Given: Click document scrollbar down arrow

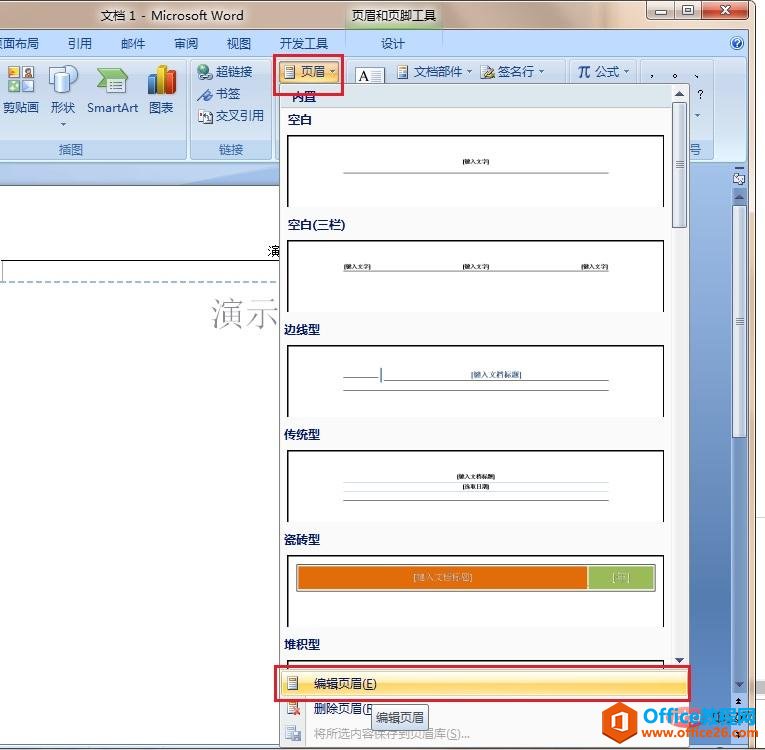Looking at the screenshot, I should [x=740, y=685].
